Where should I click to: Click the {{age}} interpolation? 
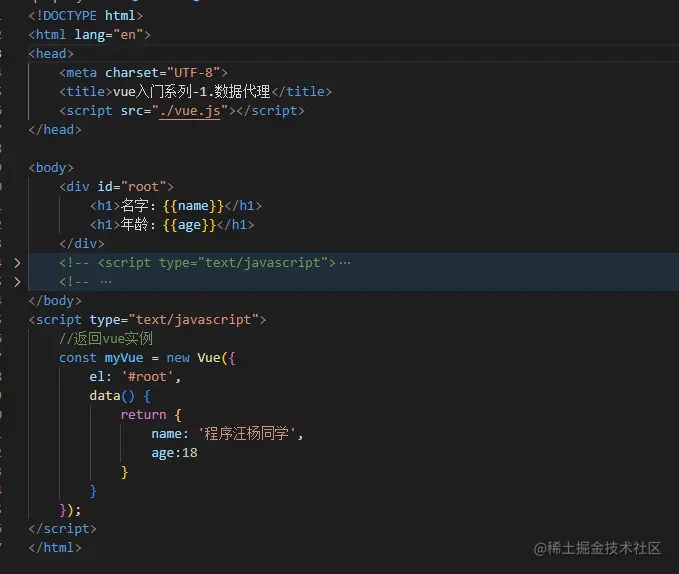189,225
